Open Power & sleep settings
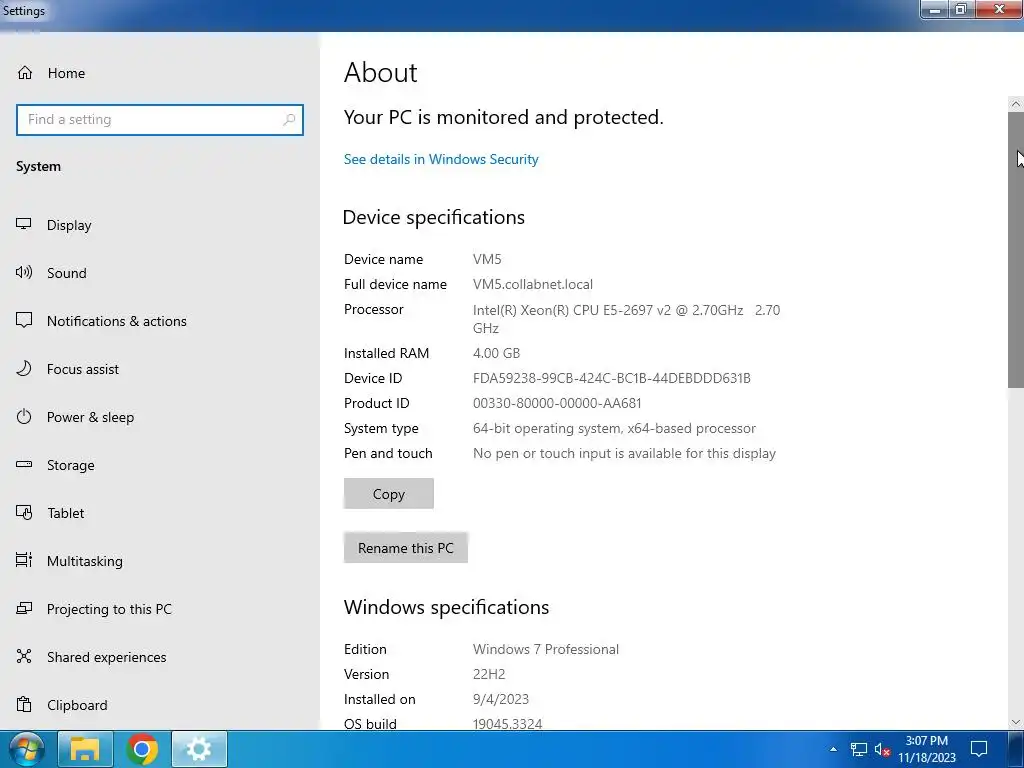Viewport: 1024px width, 768px height. (x=75, y=417)
